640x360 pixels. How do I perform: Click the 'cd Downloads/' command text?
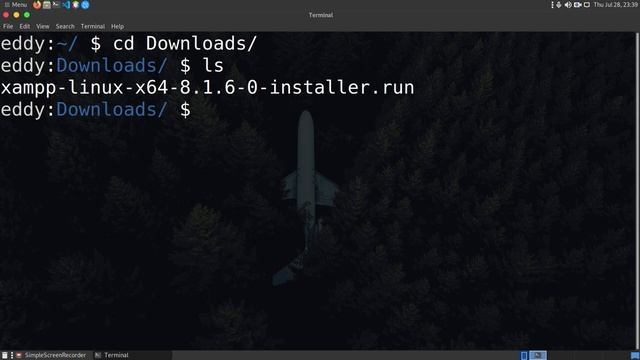[185, 43]
